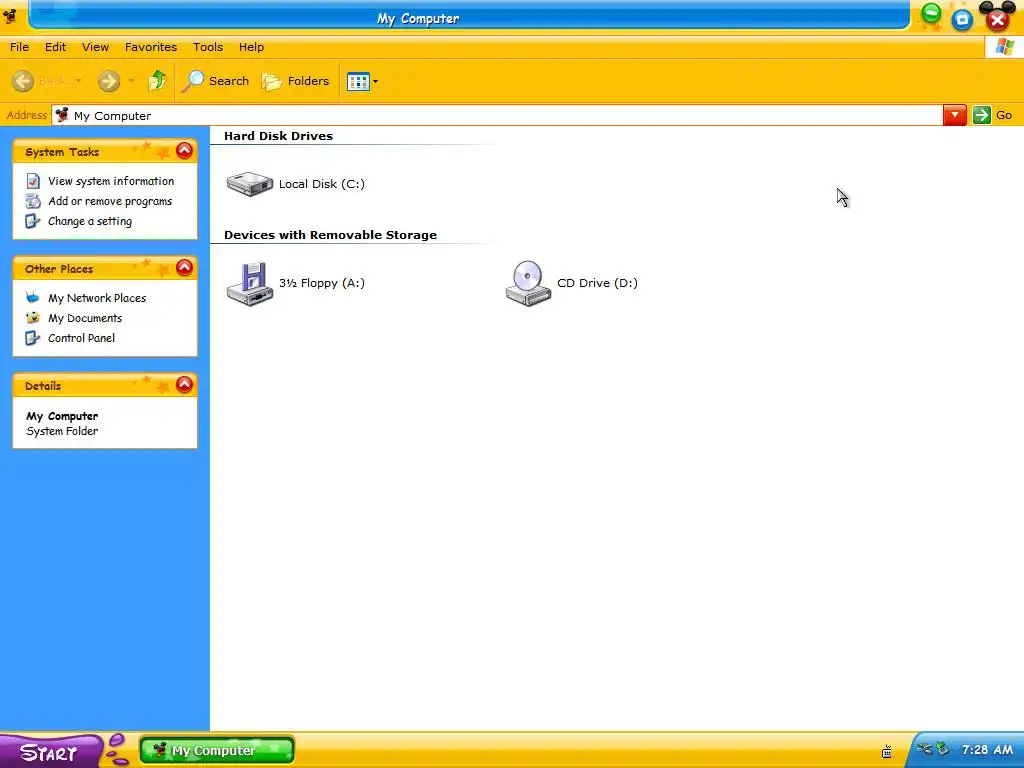The width and height of the screenshot is (1024, 768).
Task: Click View system information link
Action: [111, 181]
